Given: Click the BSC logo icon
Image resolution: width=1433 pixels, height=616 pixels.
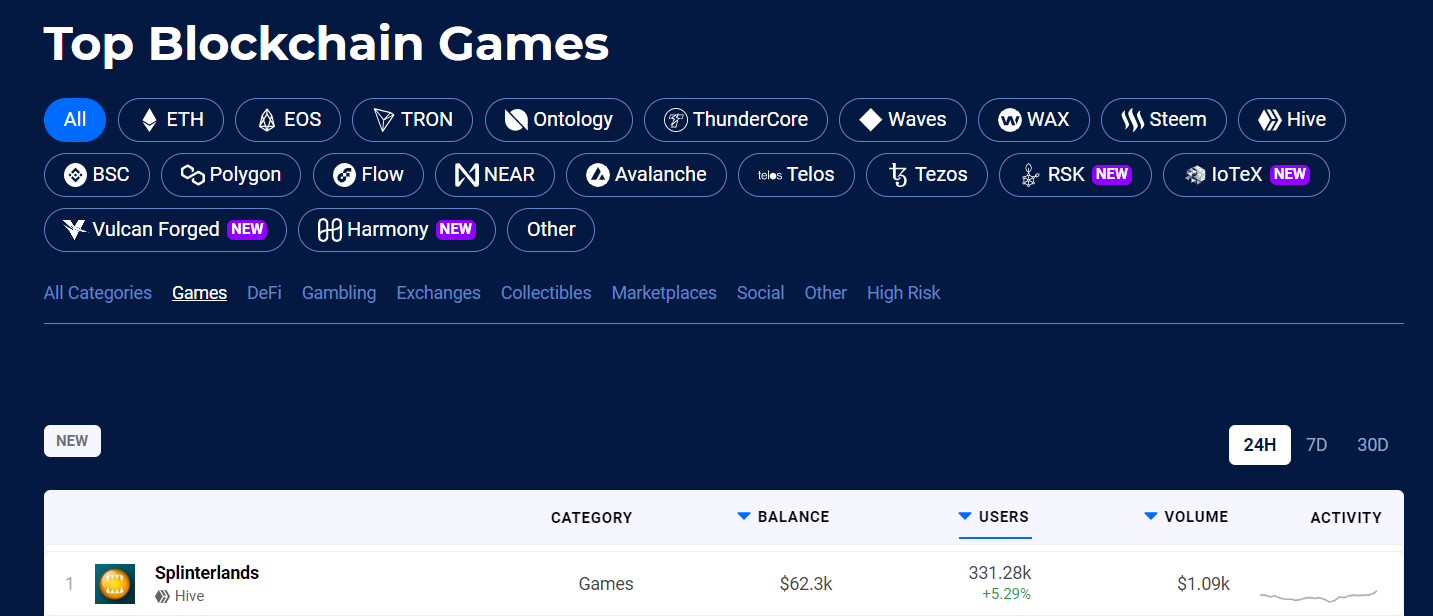Looking at the screenshot, I should 76,175.
